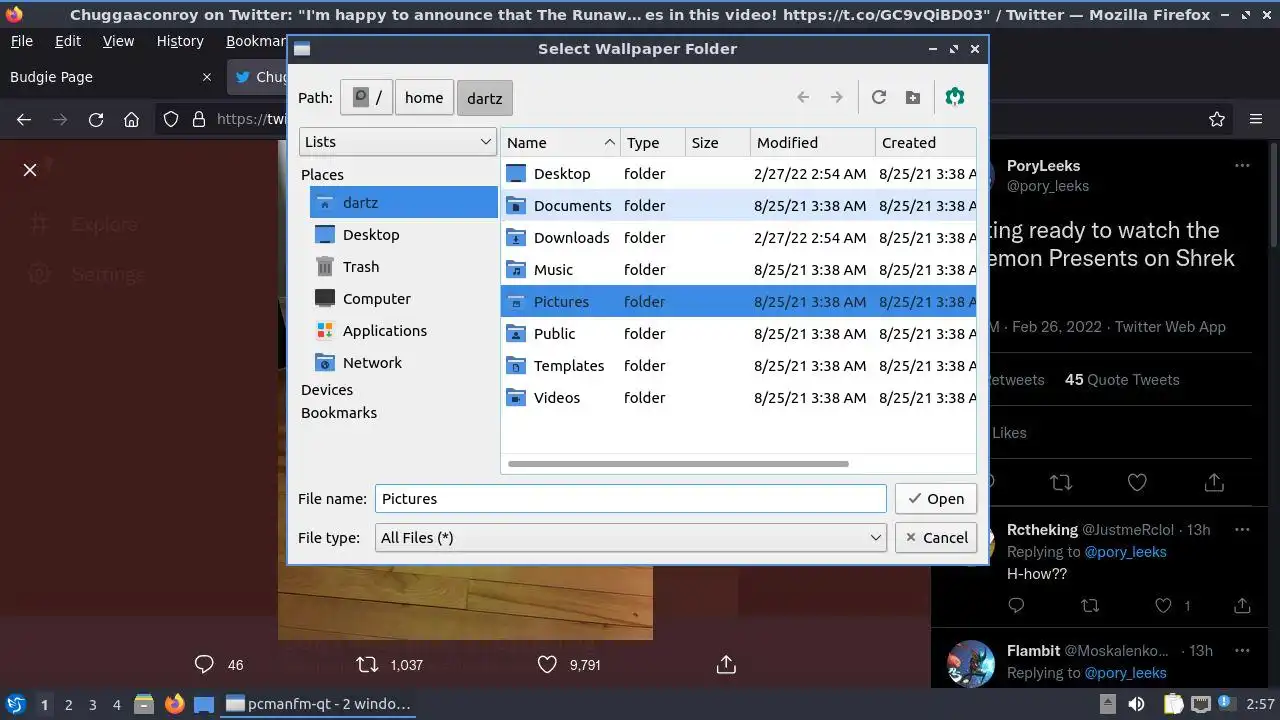Click the @pory_leeks link under Rctheking
The height and width of the screenshot is (720, 1280).
[x=1126, y=552]
